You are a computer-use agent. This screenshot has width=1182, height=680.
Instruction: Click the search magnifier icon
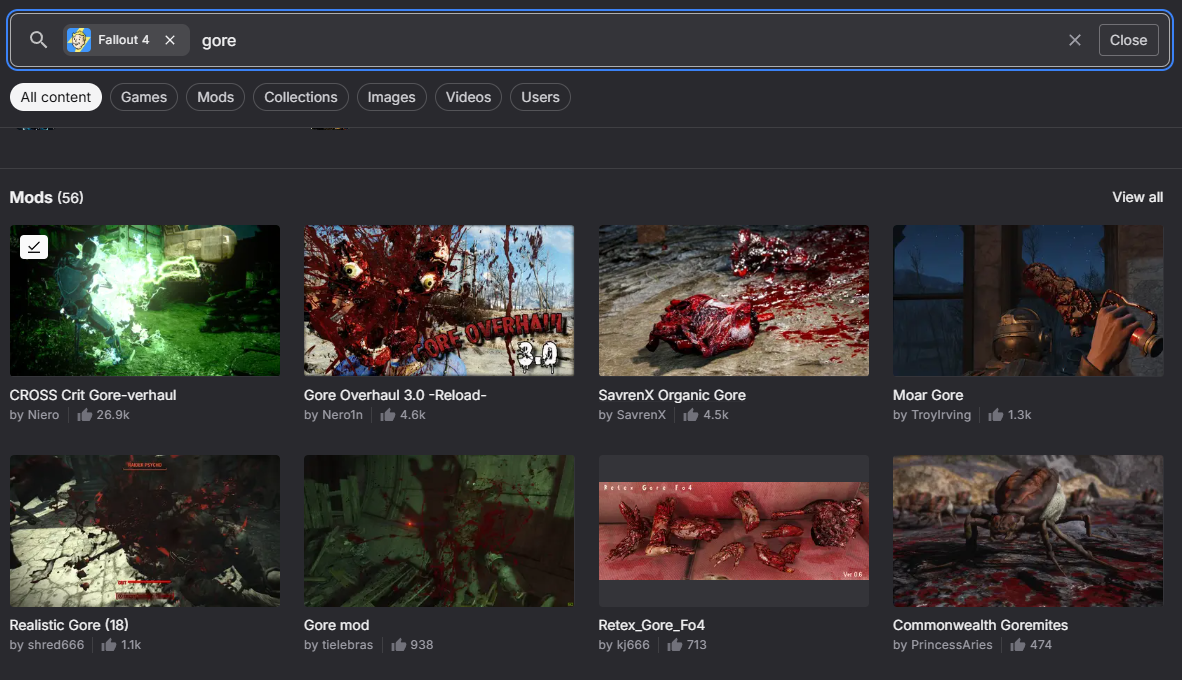tap(38, 40)
